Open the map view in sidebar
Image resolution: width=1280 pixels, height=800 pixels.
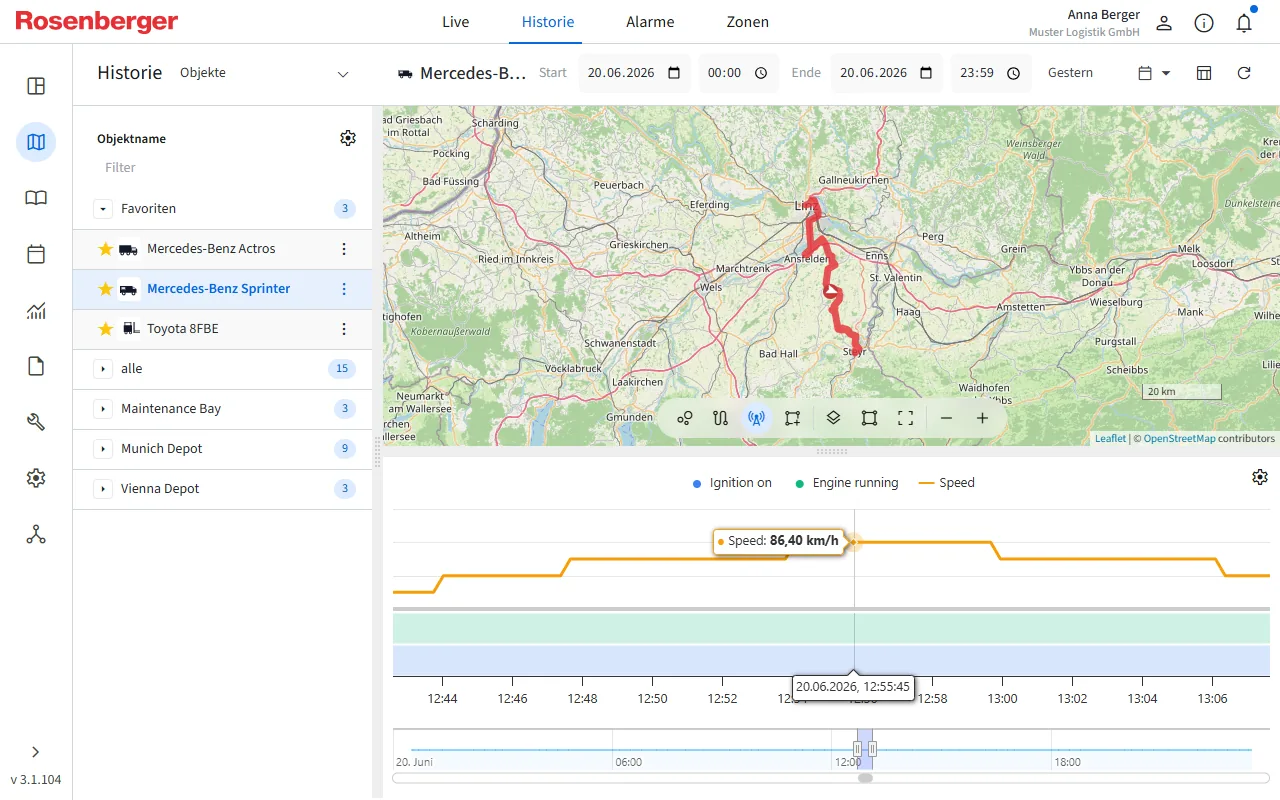pyautogui.click(x=36, y=142)
